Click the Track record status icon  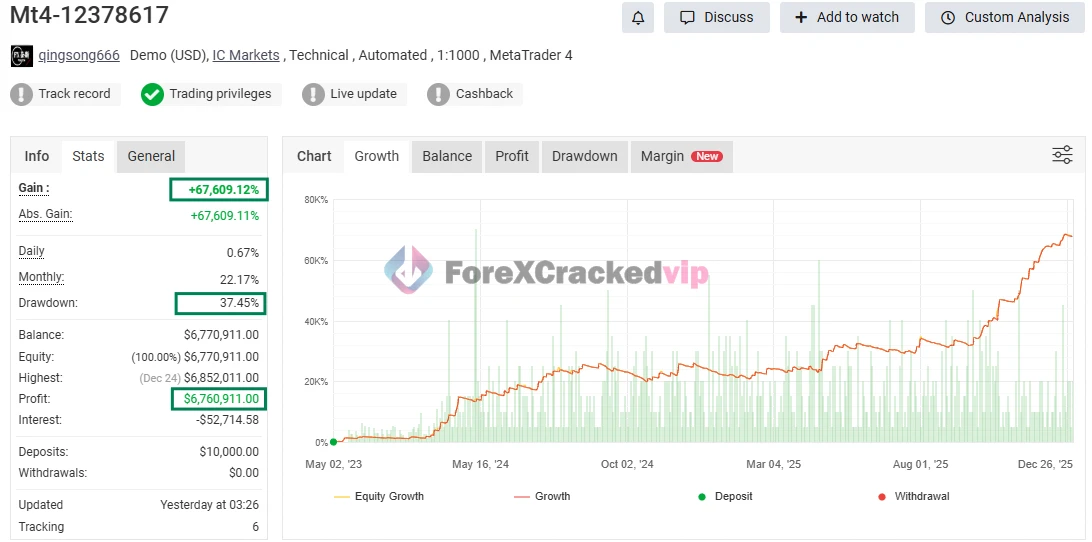(22, 94)
